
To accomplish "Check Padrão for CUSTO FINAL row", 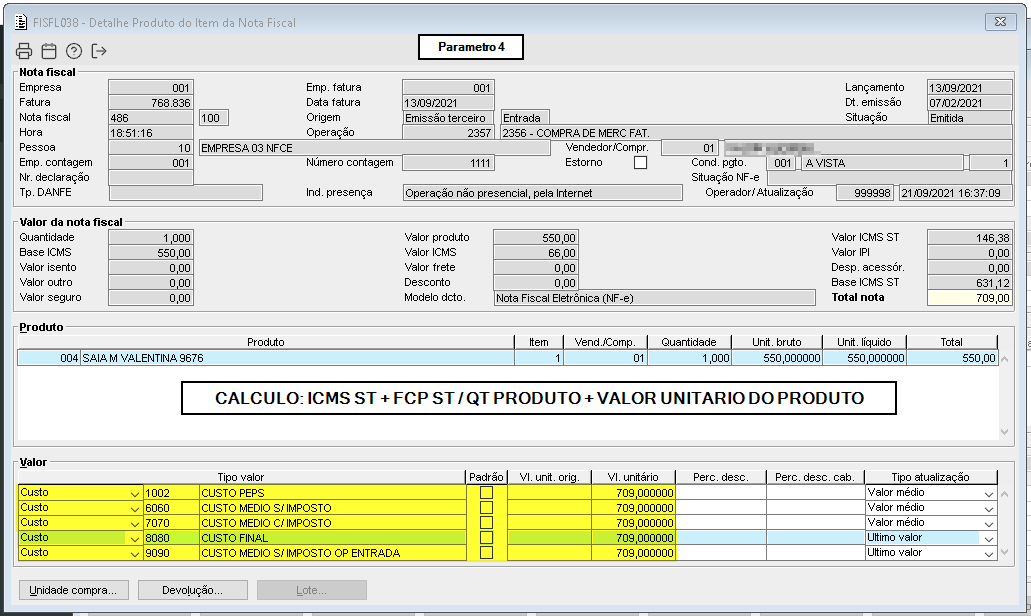I will coord(486,538).
